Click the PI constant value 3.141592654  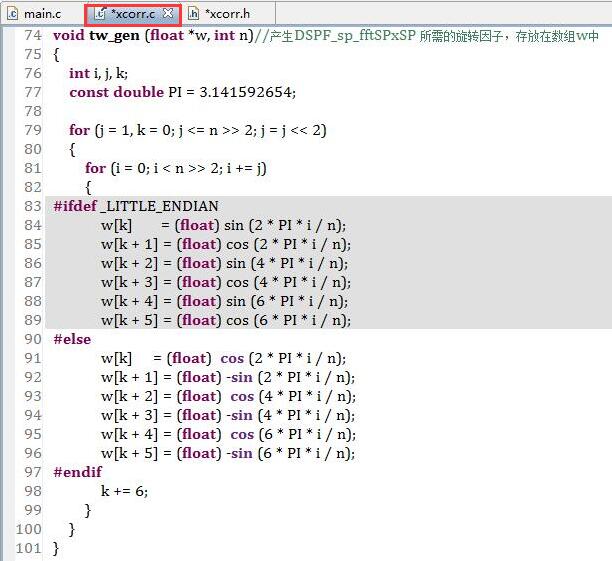click(246, 93)
